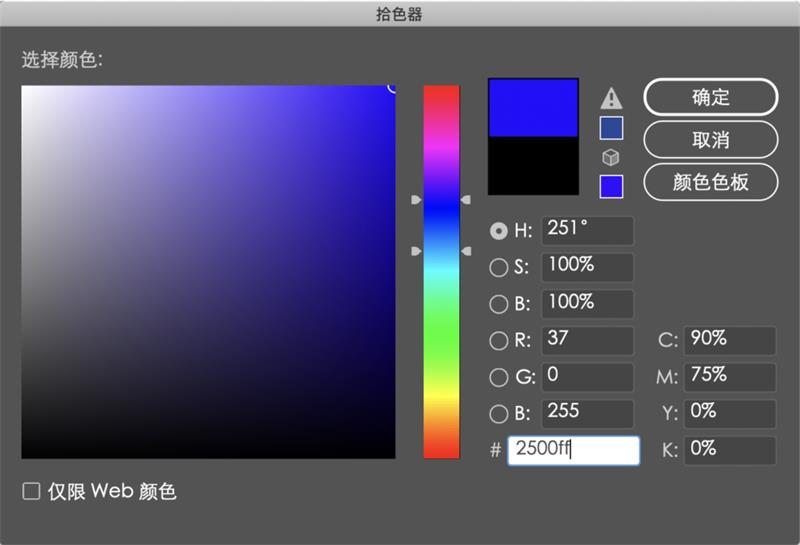
Task: Click the K black percentage field
Action: coord(730,450)
